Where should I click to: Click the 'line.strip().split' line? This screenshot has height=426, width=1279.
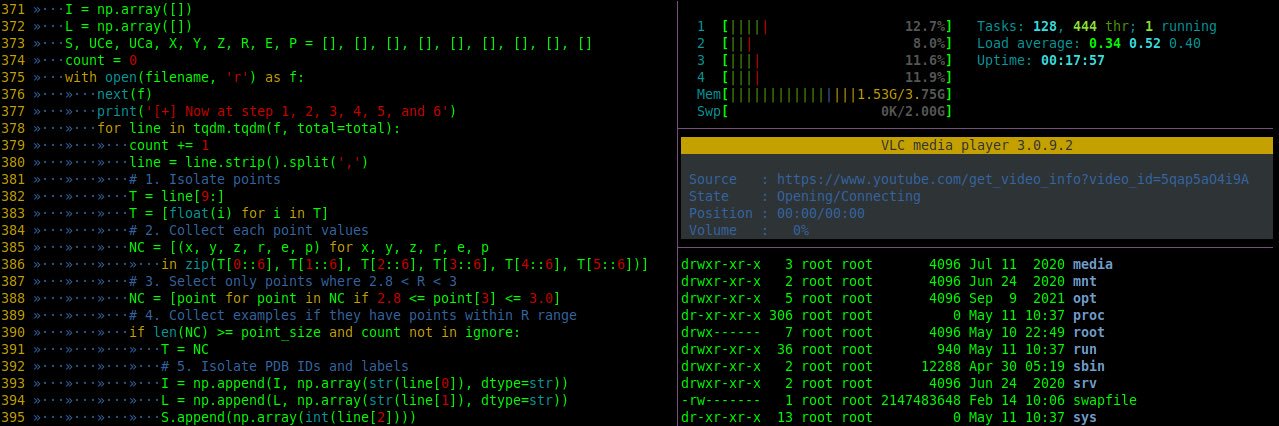[249, 162]
